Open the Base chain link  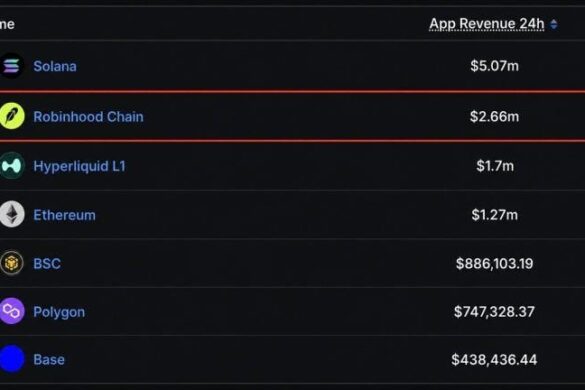point(49,360)
